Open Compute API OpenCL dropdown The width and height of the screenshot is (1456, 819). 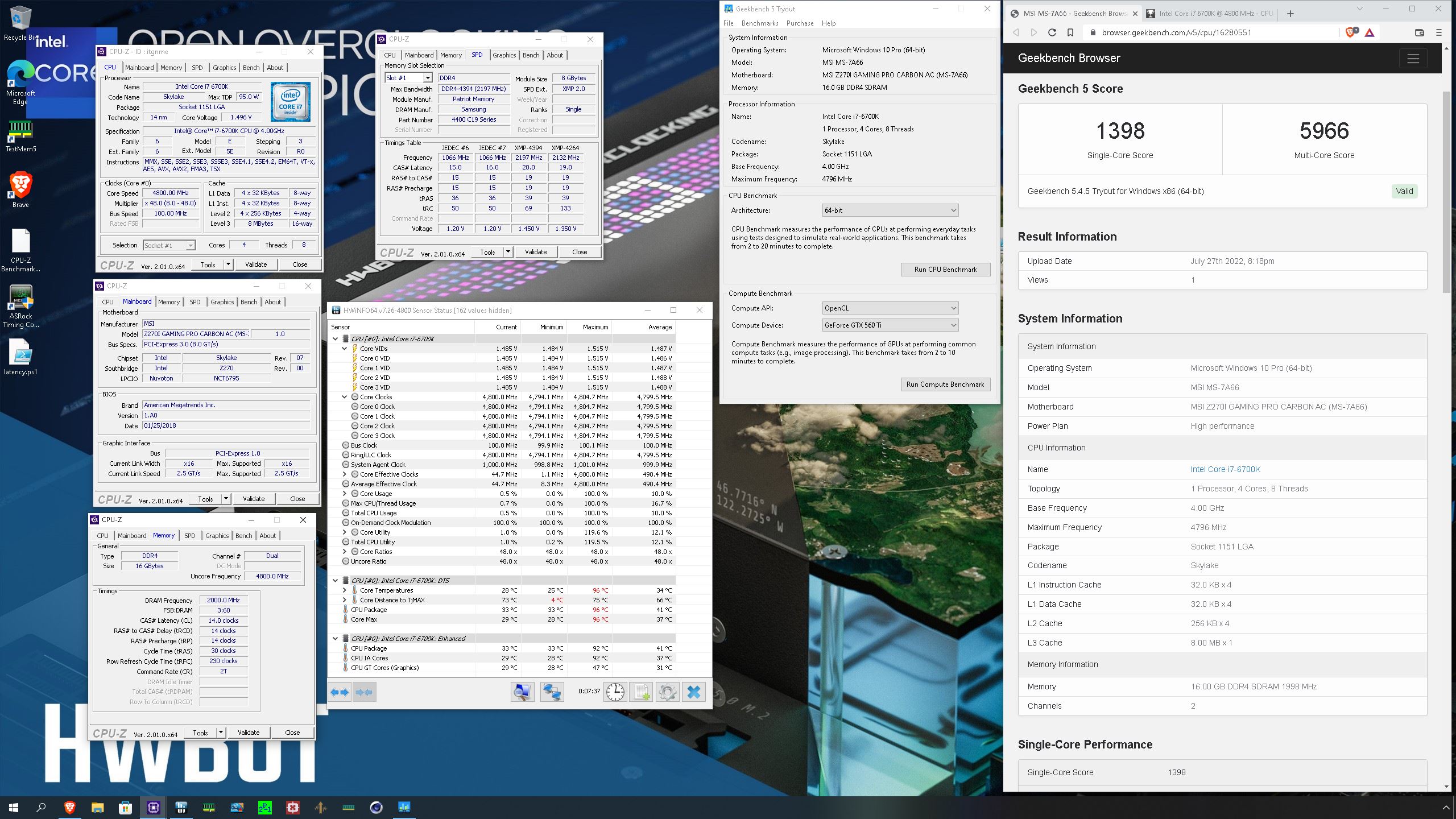[x=890, y=308]
